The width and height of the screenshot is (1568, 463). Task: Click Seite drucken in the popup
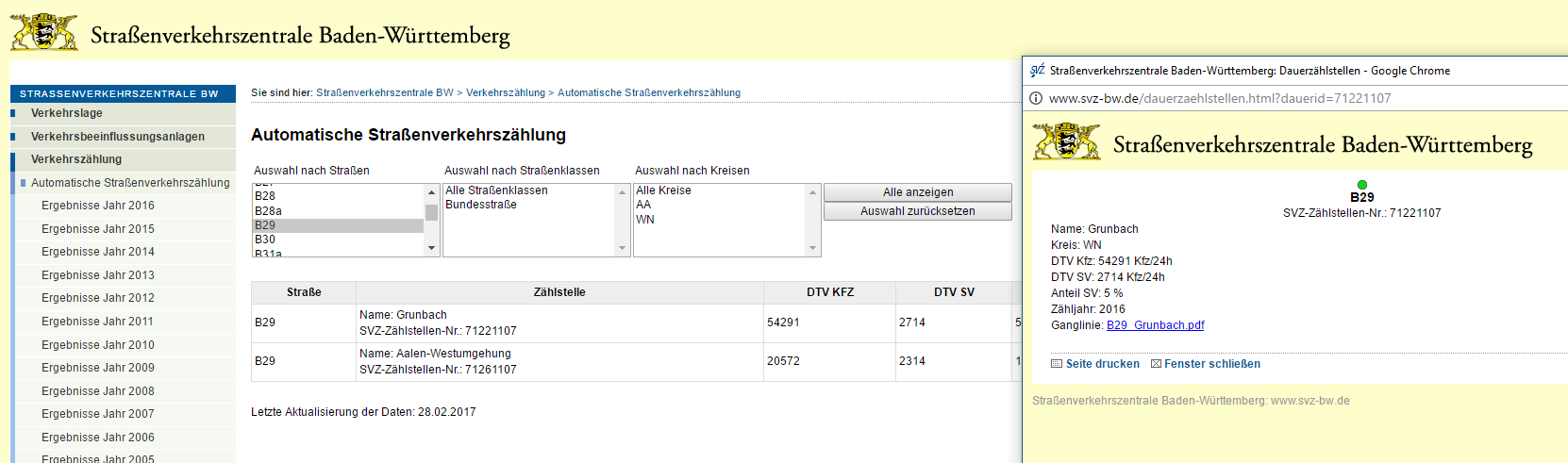(1103, 364)
